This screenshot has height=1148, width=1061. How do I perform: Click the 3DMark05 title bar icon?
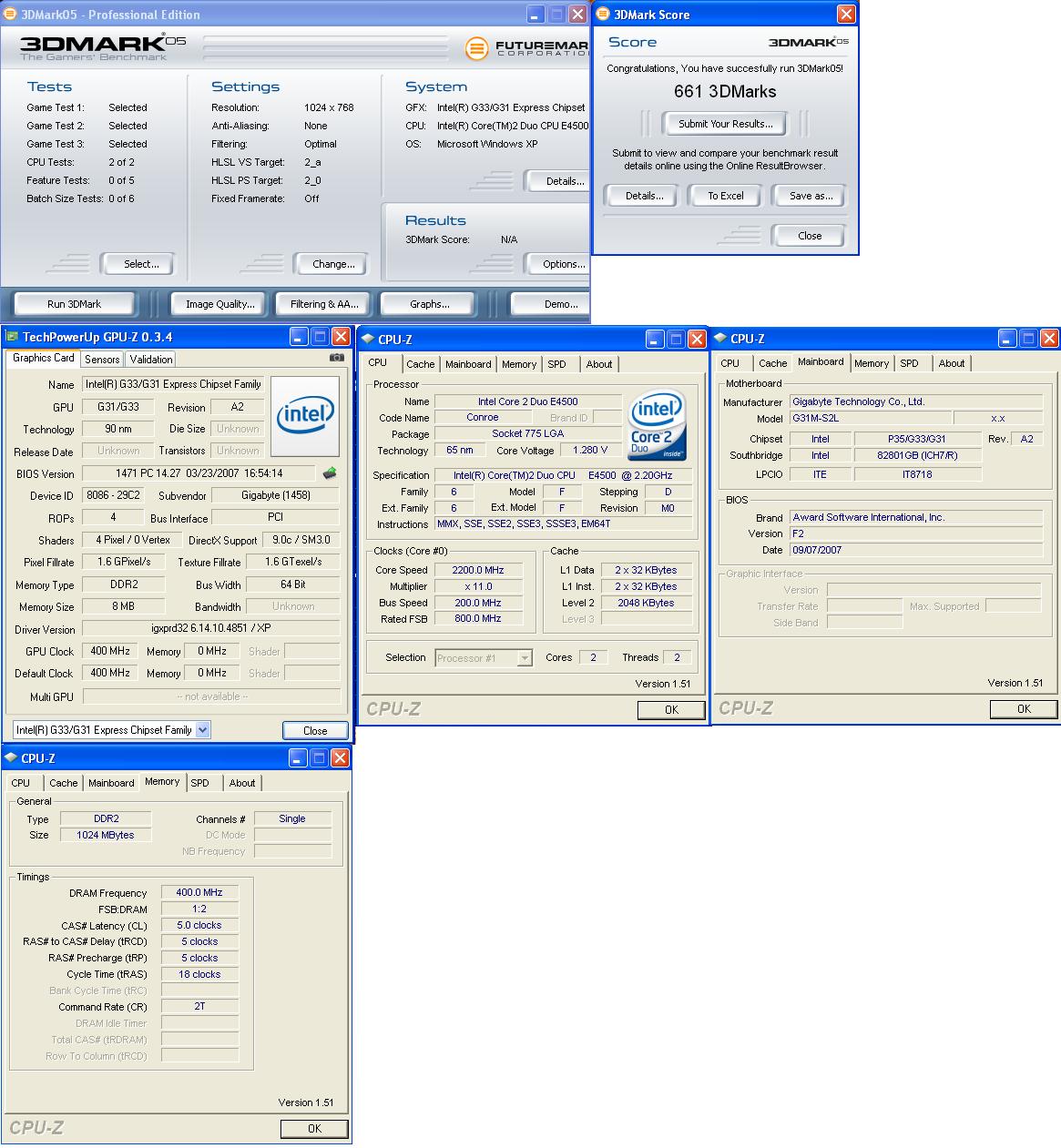11,15
